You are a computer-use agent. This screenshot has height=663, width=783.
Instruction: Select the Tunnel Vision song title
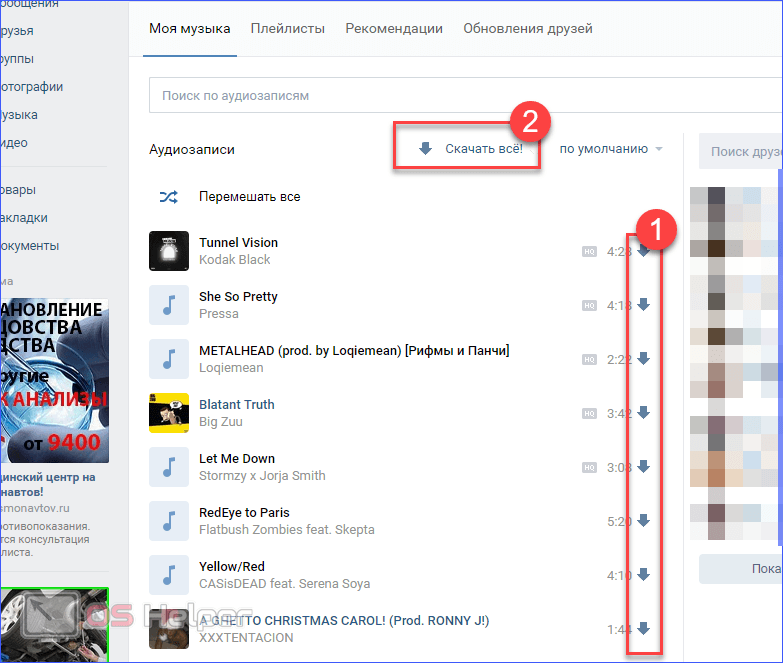tap(239, 243)
